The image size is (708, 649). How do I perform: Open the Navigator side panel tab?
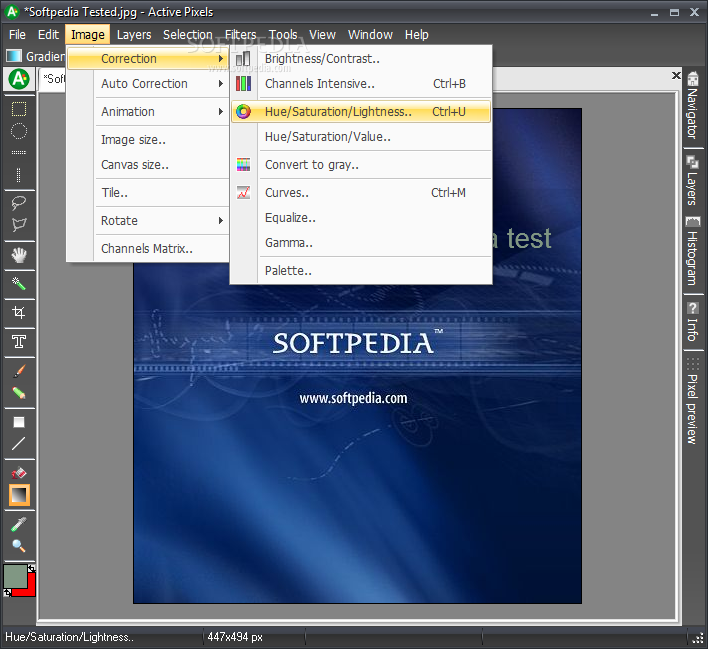tap(693, 106)
